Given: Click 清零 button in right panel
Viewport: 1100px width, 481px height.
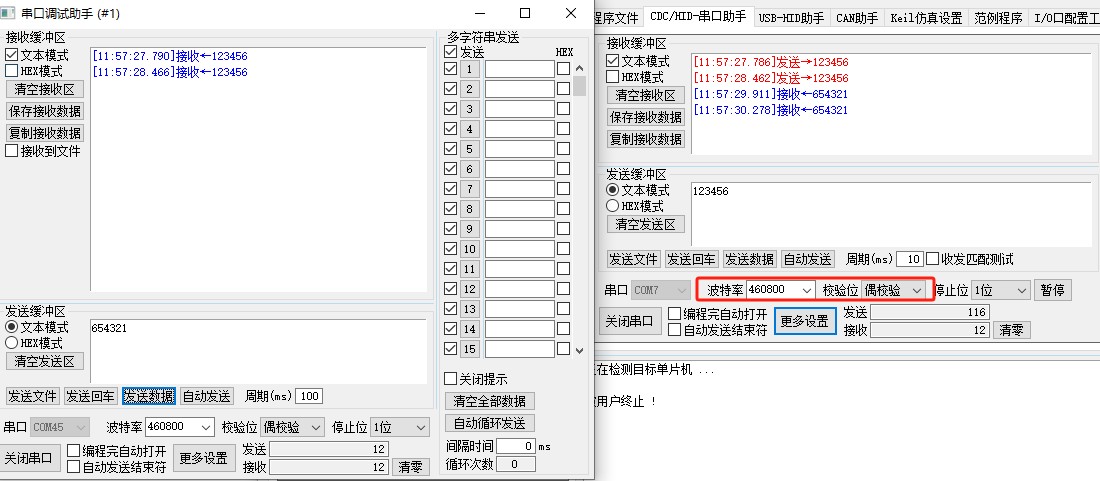Looking at the screenshot, I should [1011, 330].
